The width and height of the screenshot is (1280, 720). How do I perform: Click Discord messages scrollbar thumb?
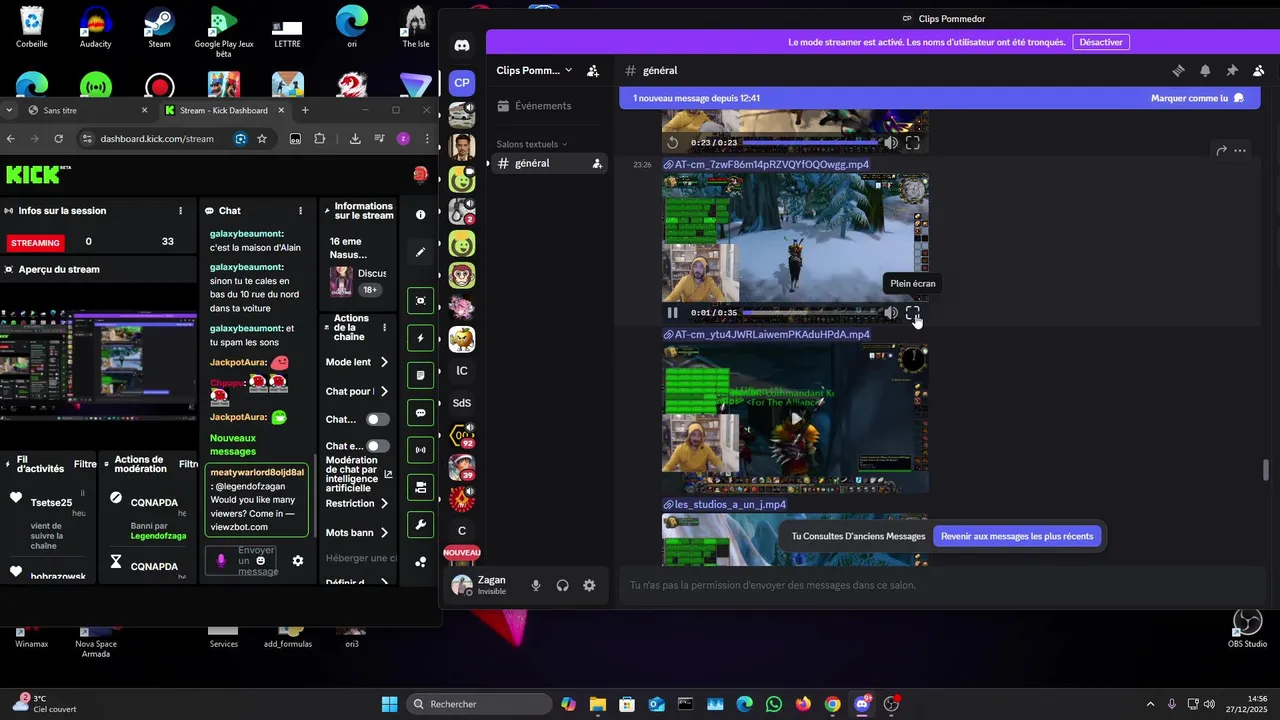pyautogui.click(x=1266, y=470)
